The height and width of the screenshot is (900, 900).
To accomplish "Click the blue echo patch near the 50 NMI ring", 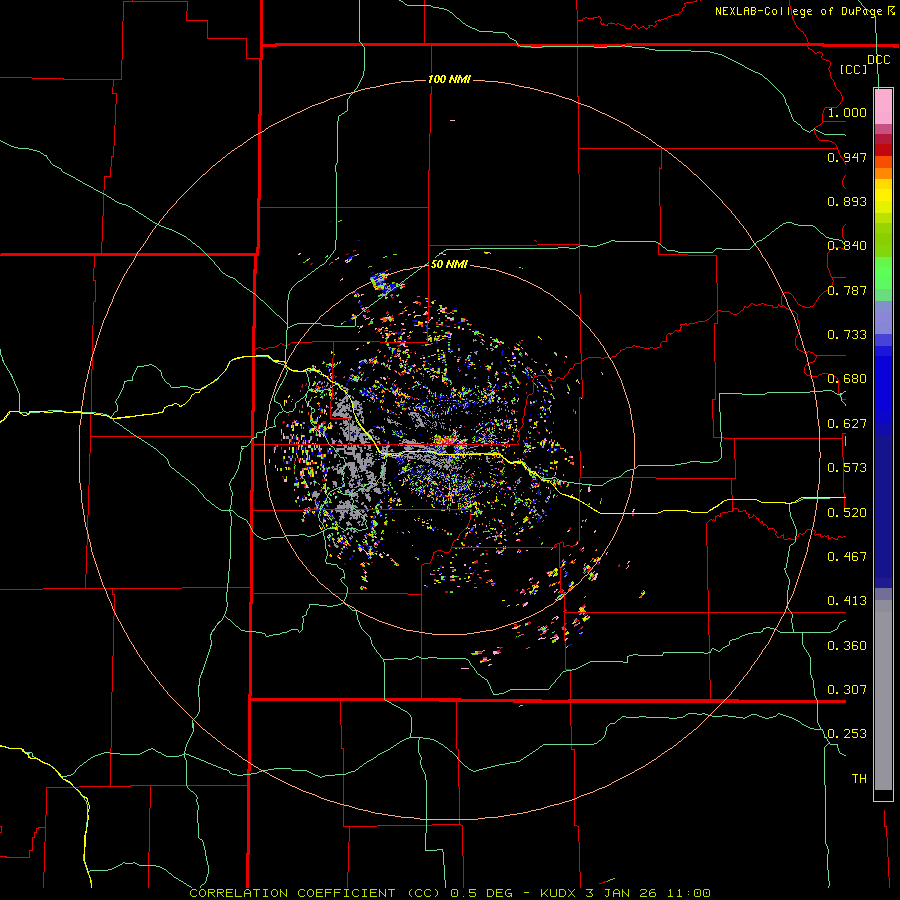I will pyautogui.click(x=379, y=282).
